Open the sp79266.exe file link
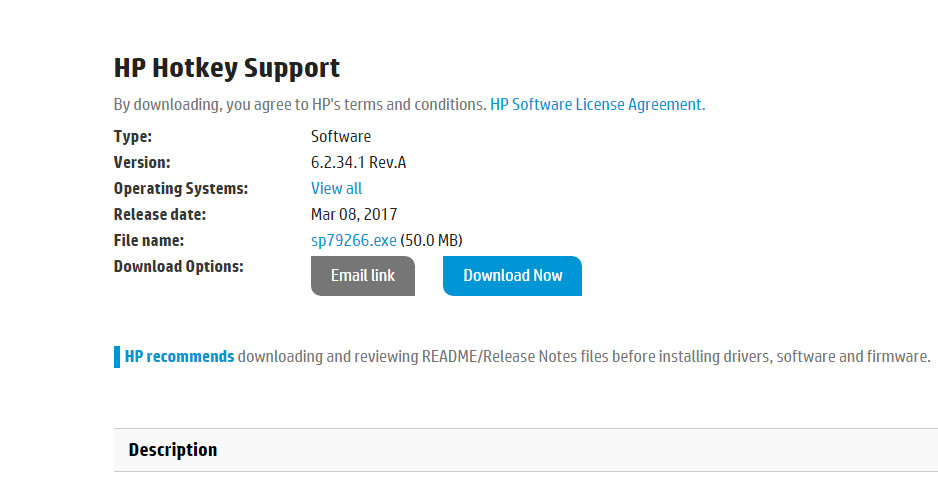The width and height of the screenshot is (938, 498). pyautogui.click(x=354, y=241)
